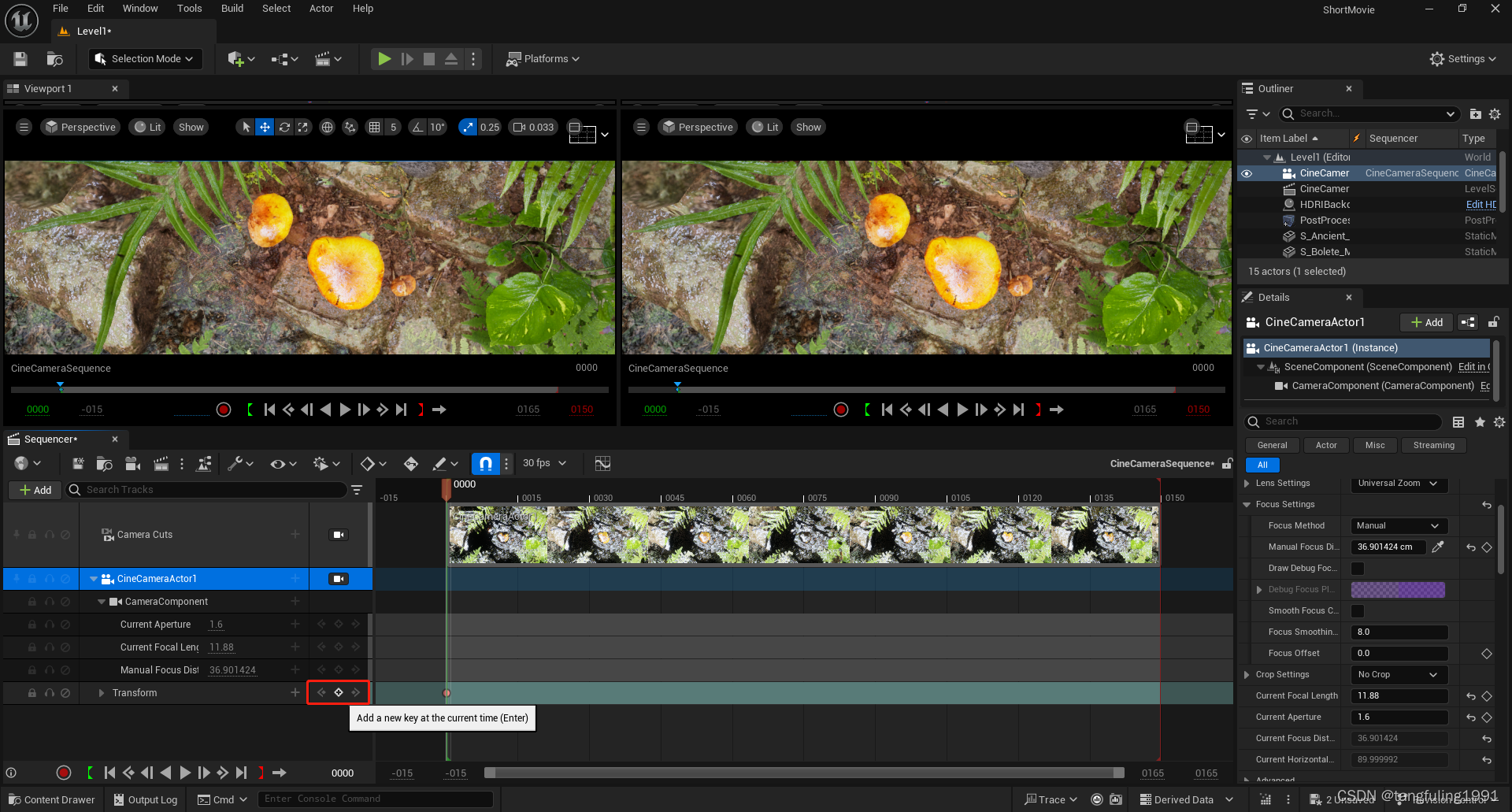
Task: Click Render Movie clapperboard icon in the Sequencer
Action: (161, 464)
